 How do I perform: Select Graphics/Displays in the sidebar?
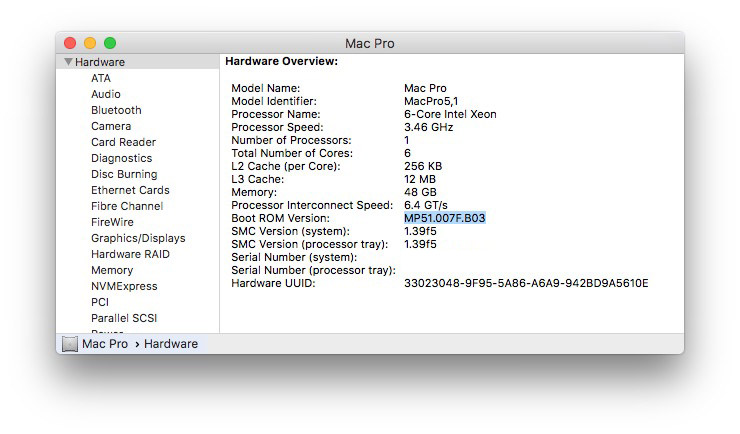(138, 238)
